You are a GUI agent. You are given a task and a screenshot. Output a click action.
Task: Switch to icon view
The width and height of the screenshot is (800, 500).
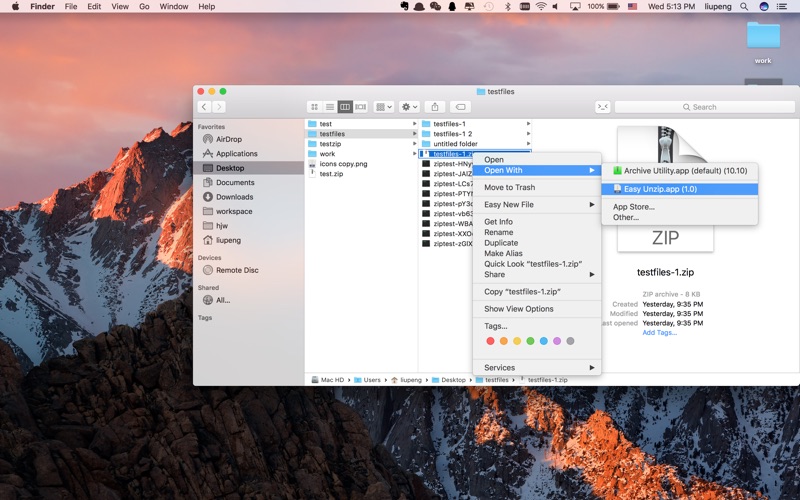315,107
